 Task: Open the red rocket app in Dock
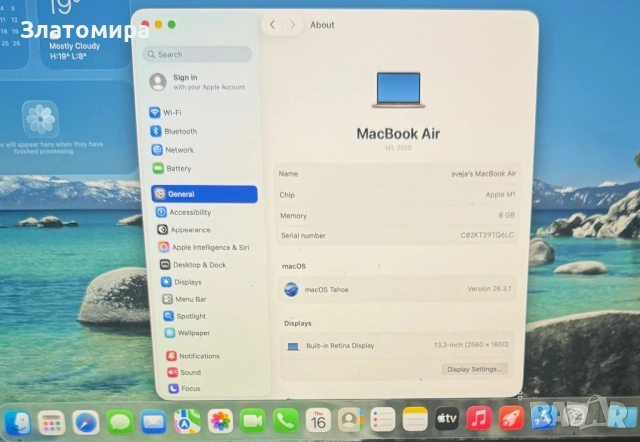pyautogui.click(x=511, y=418)
